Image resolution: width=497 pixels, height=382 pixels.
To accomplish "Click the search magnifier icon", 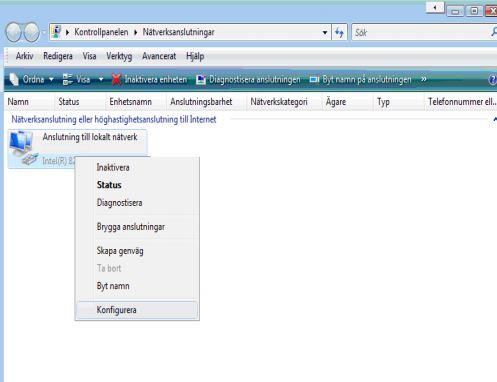I will pos(494,32).
